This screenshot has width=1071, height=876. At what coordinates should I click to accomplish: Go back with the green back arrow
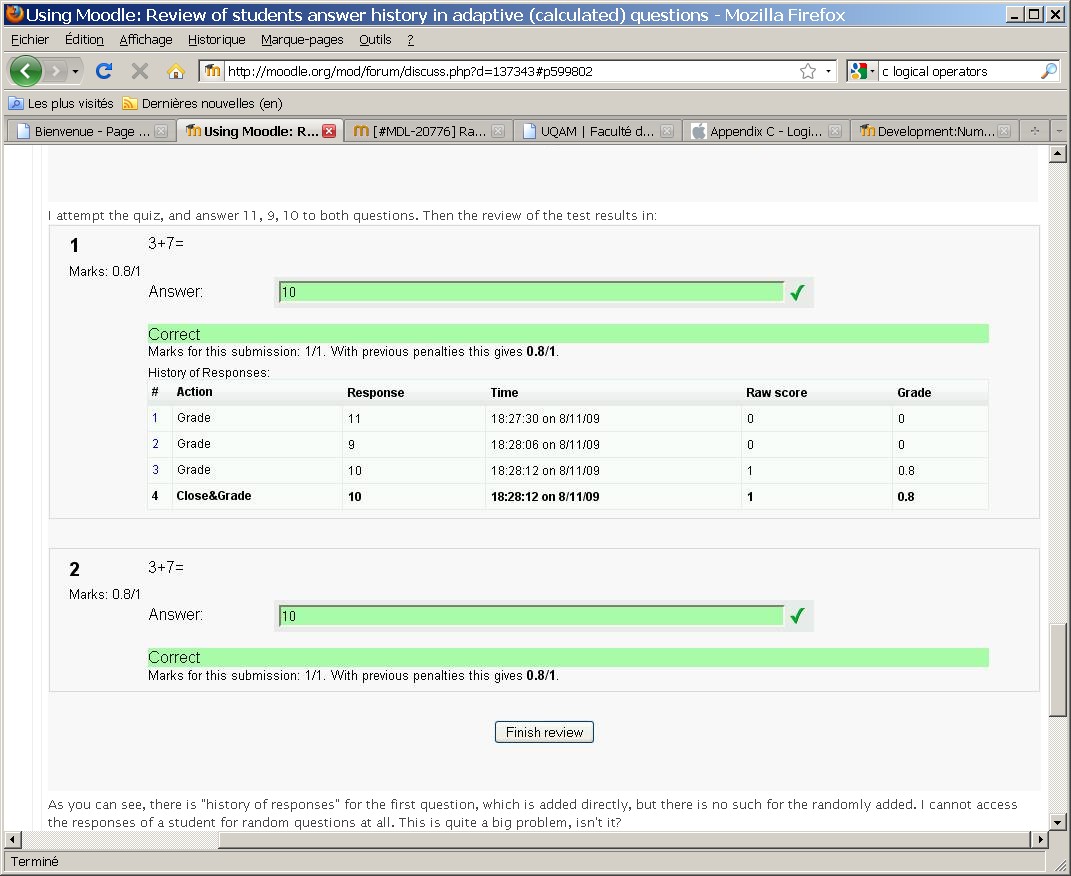(x=25, y=70)
